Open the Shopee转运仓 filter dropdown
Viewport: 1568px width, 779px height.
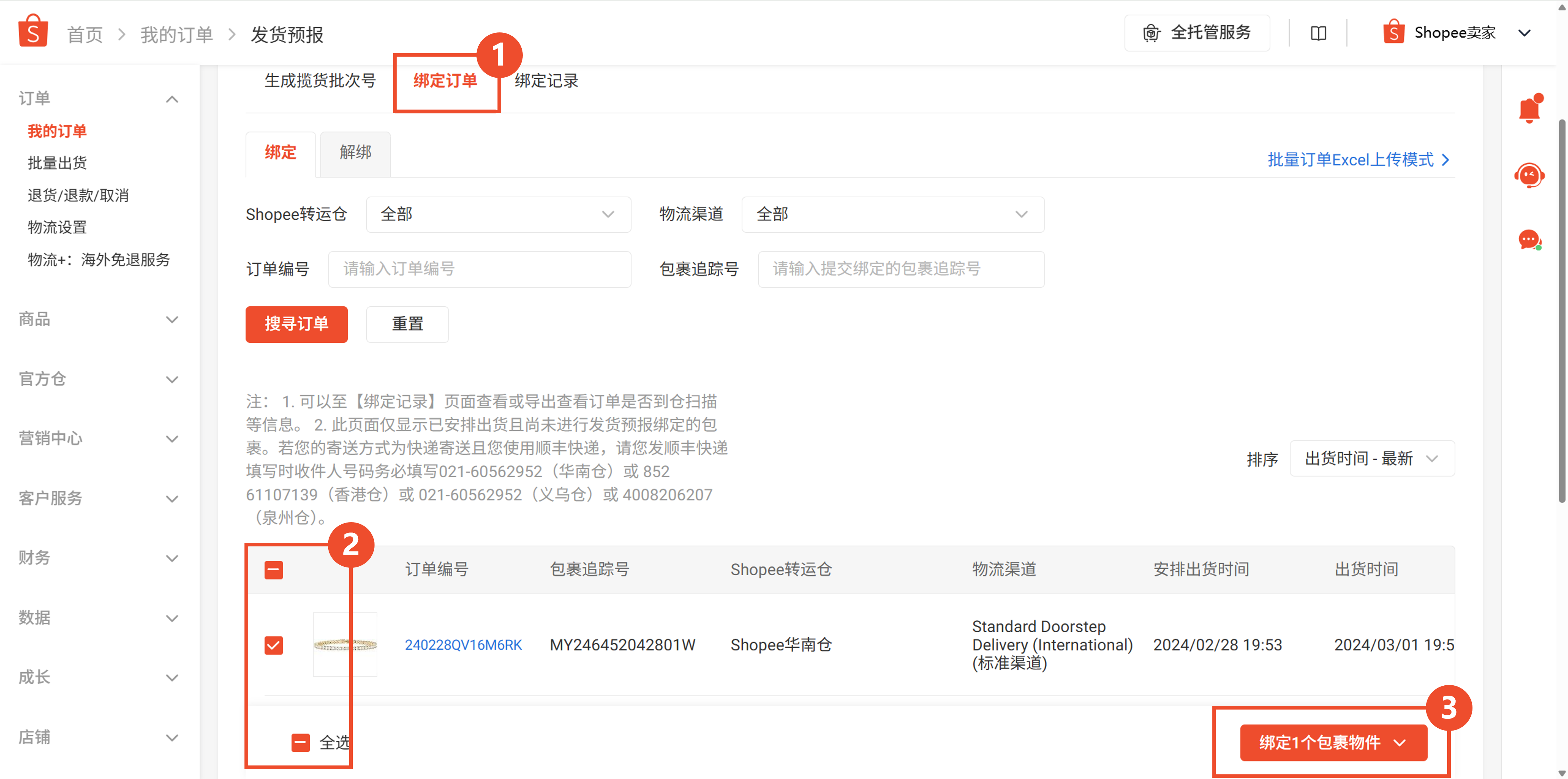(499, 214)
